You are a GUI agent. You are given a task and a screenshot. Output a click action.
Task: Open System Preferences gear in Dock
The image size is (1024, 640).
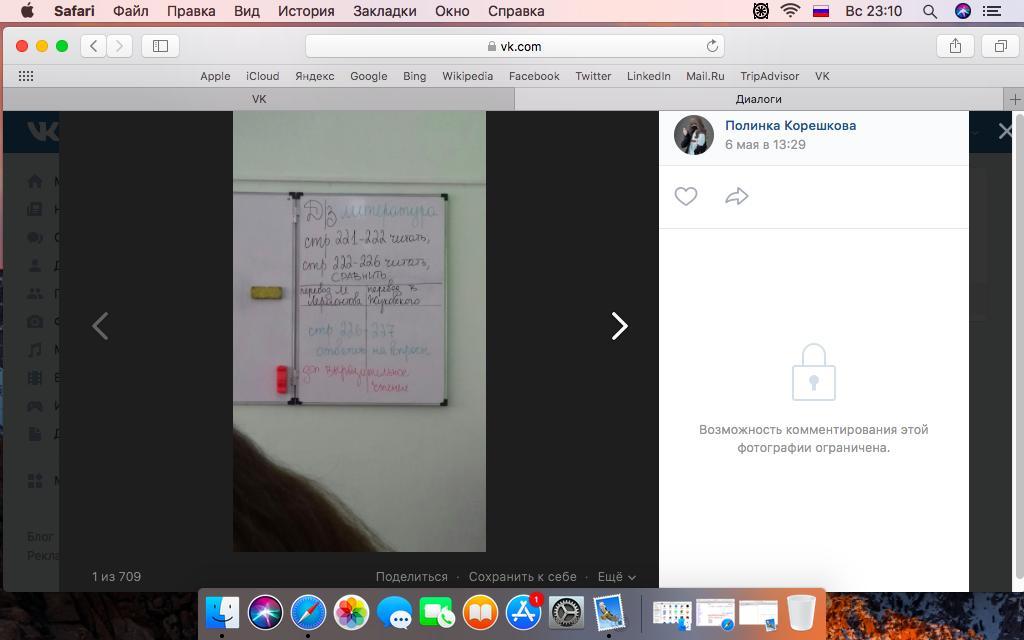[x=566, y=613]
